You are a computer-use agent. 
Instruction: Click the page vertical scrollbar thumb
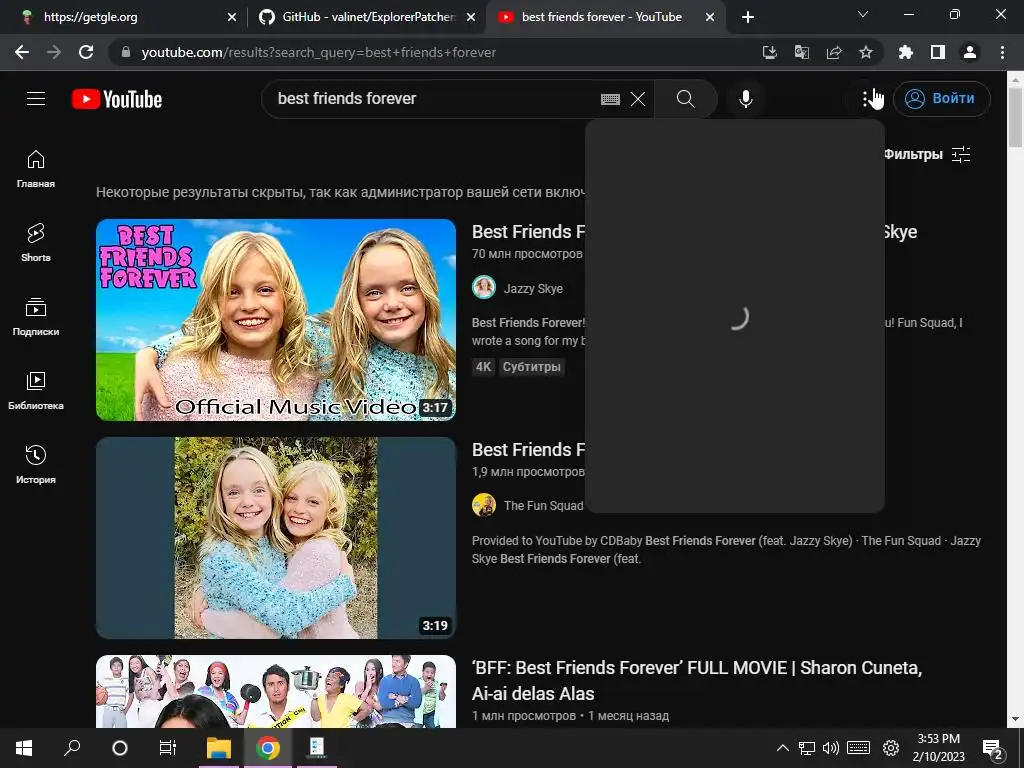1016,116
